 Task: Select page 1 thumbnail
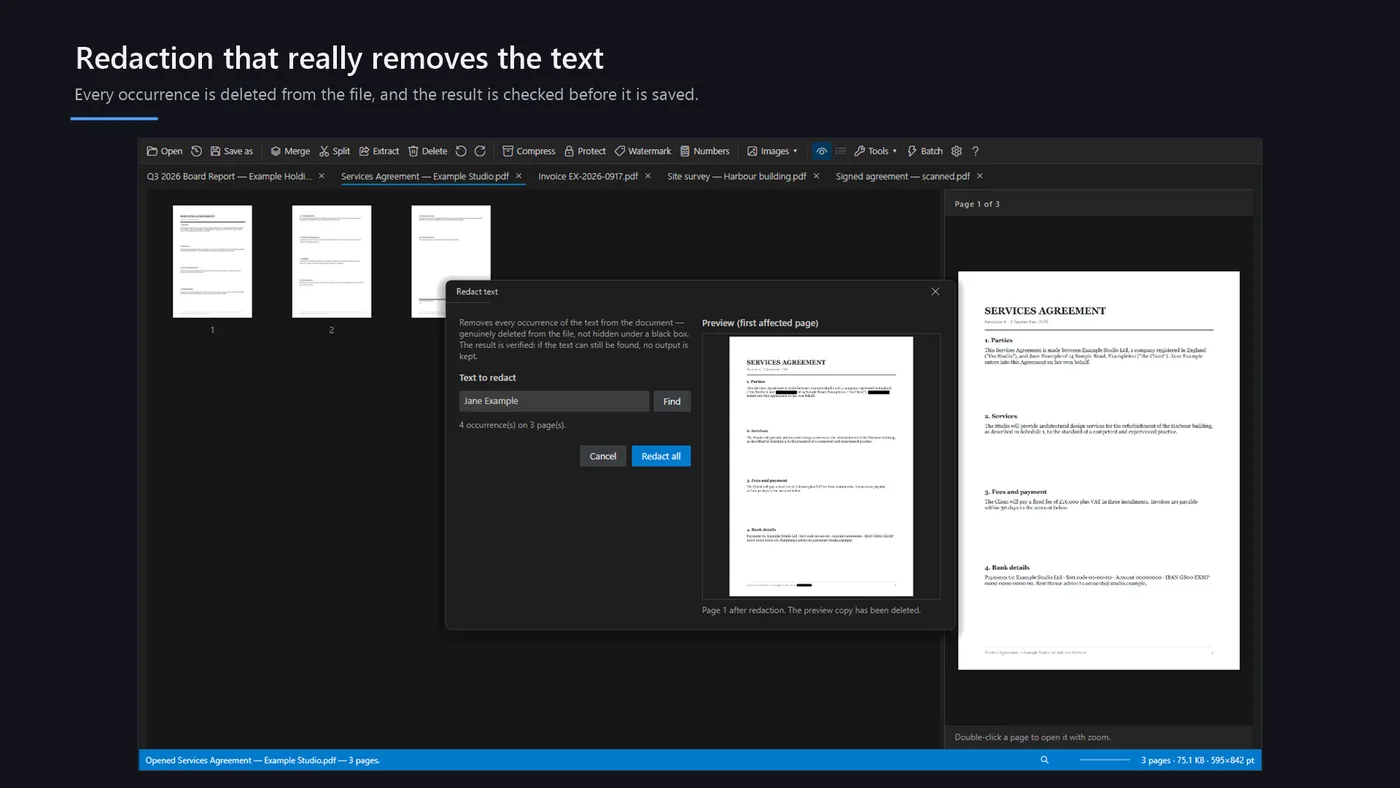212,262
